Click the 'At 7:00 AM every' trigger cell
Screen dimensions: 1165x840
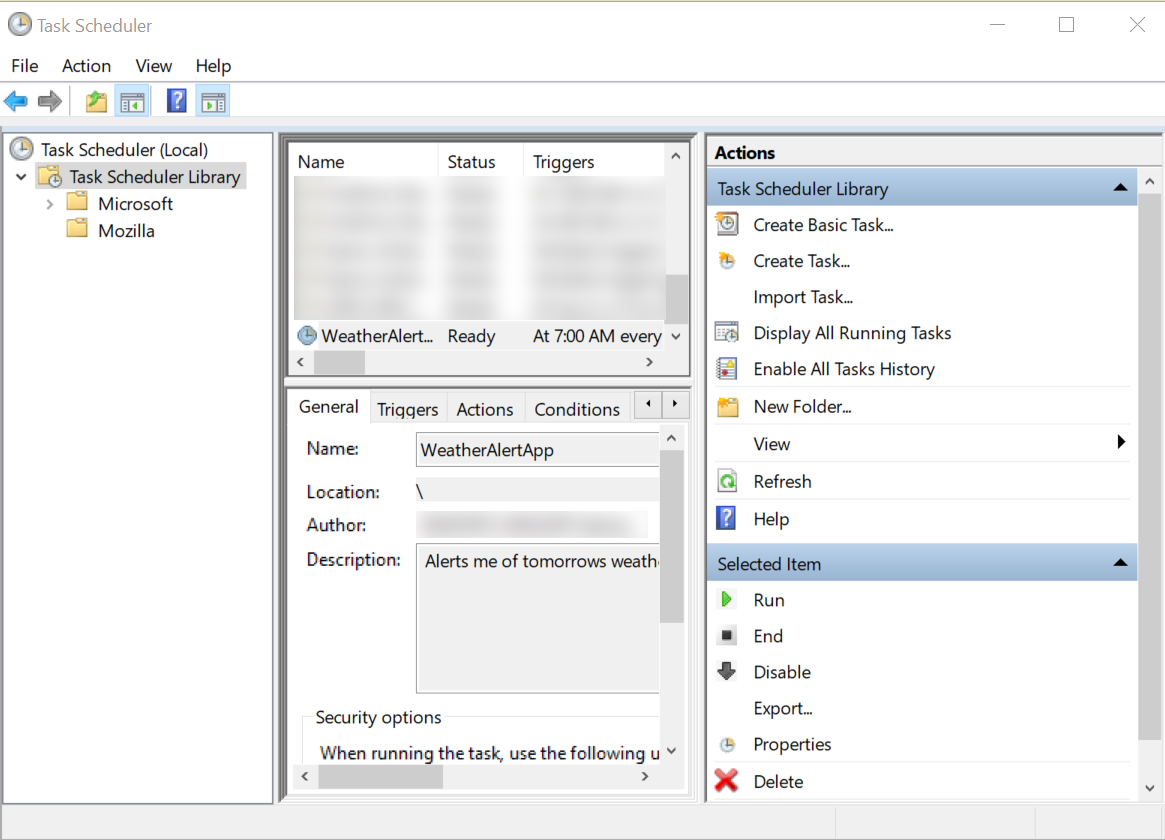pyautogui.click(x=597, y=336)
